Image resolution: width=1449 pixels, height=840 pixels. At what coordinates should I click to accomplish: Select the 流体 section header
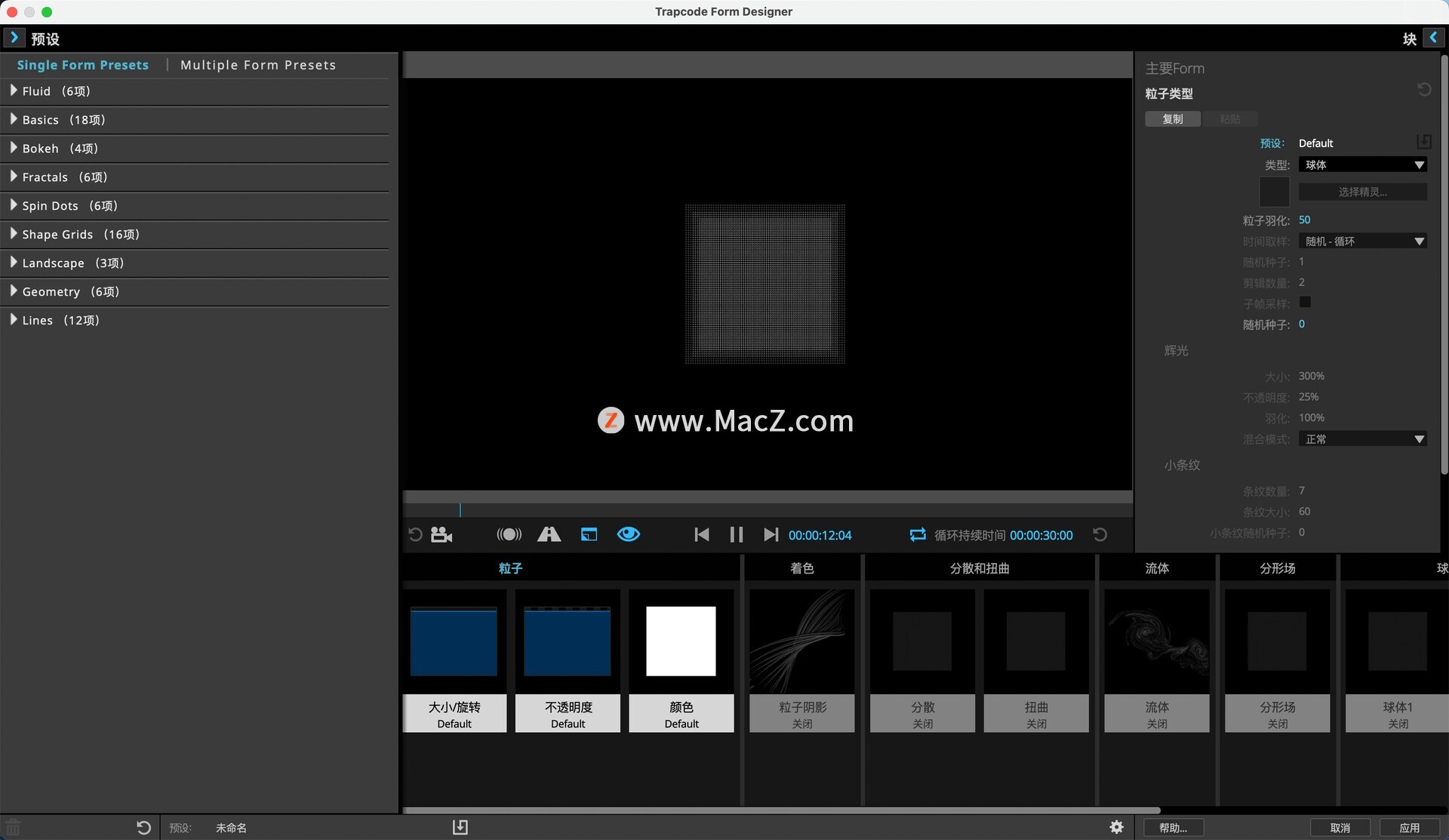(1157, 568)
